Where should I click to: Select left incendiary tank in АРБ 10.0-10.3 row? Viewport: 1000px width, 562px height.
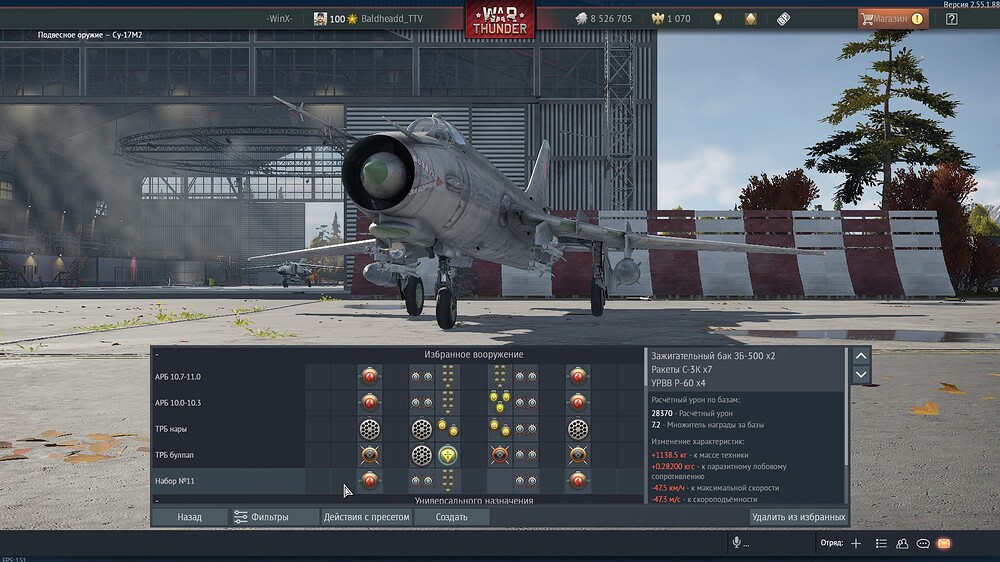click(x=369, y=403)
